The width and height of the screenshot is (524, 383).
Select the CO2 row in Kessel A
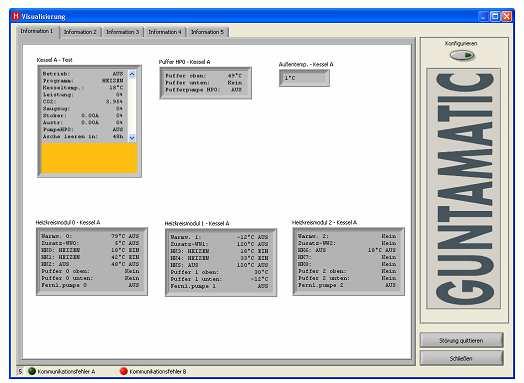click(83, 102)
